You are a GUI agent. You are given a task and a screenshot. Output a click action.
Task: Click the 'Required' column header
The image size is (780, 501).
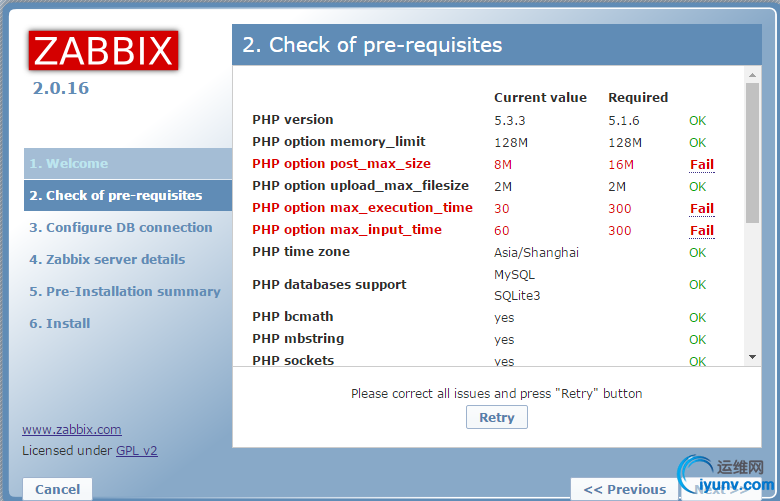coord(638,98)
